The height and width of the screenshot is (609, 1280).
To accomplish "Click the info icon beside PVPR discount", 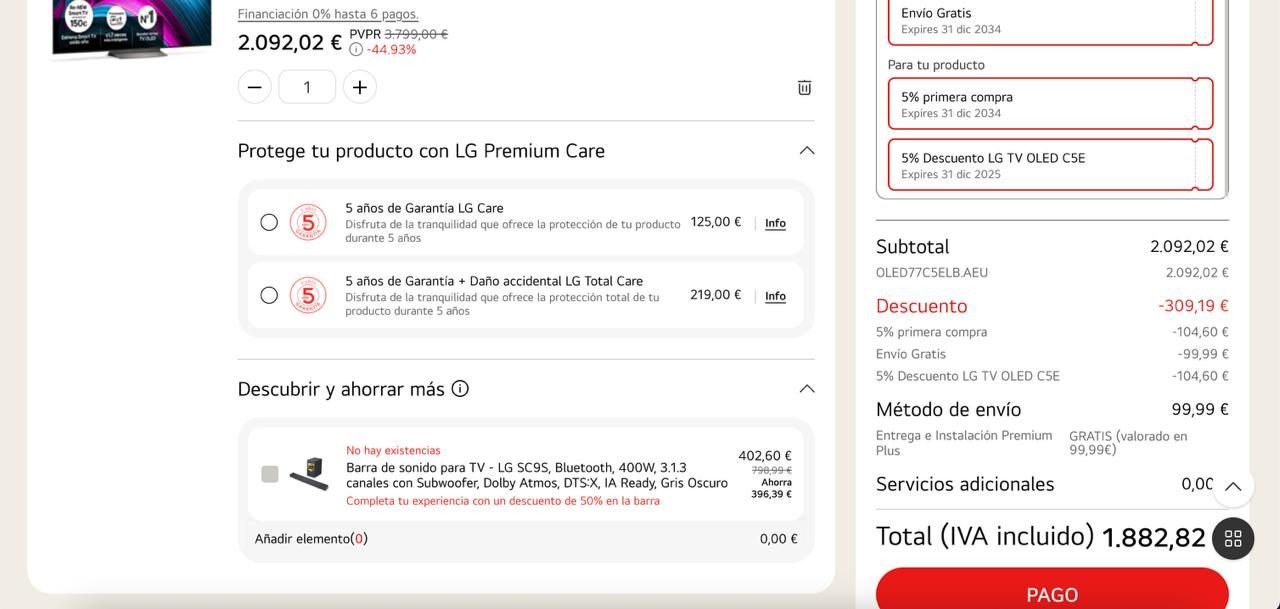I will pos(356,49).
